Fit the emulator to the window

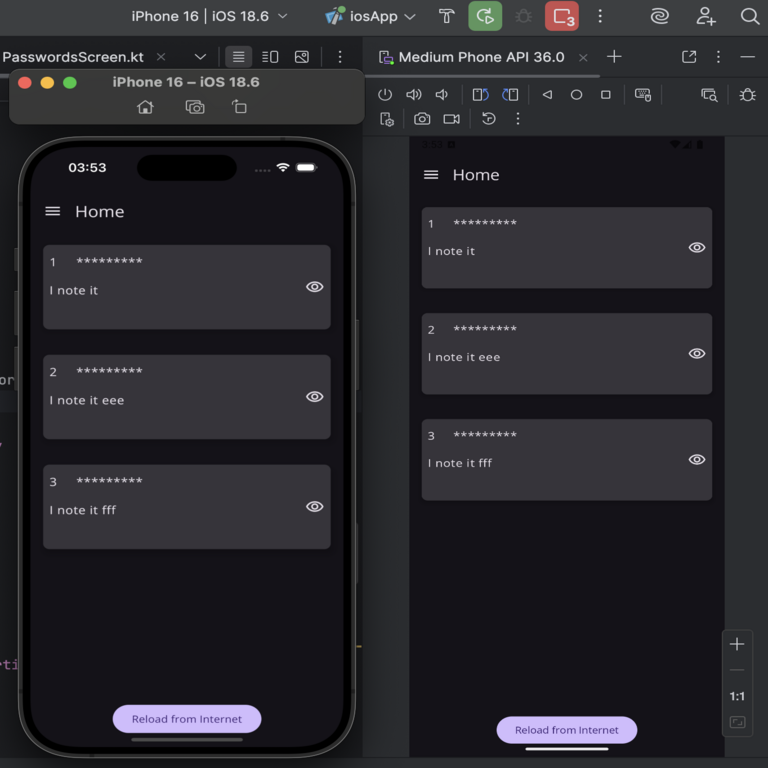(737, 722)
